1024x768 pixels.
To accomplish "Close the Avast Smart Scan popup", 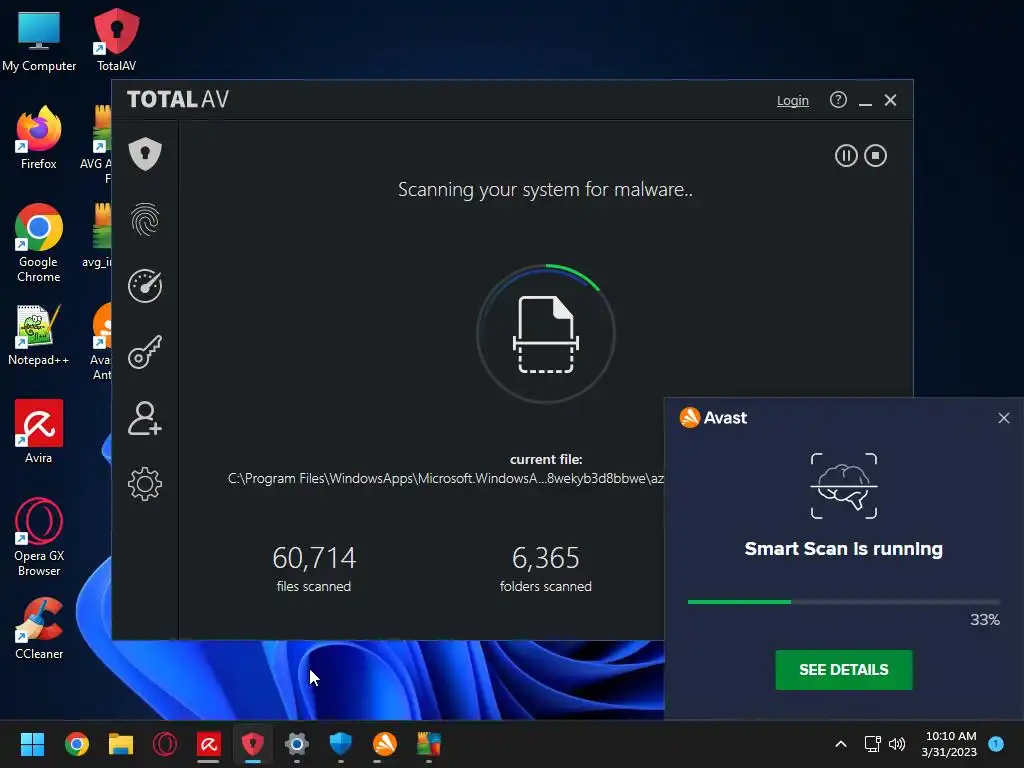I will pyautogui.click(x=1004, y=418).
